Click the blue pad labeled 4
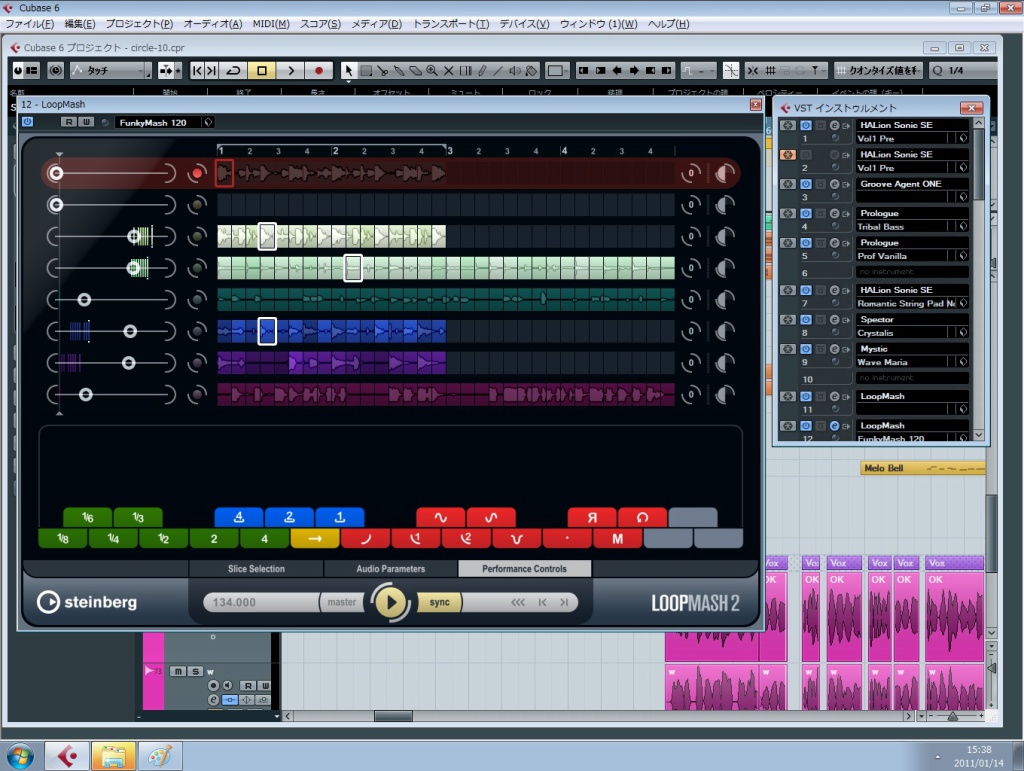Image resolution: width=1024 pixels, height=771 pixels. [x=239, y=517]
